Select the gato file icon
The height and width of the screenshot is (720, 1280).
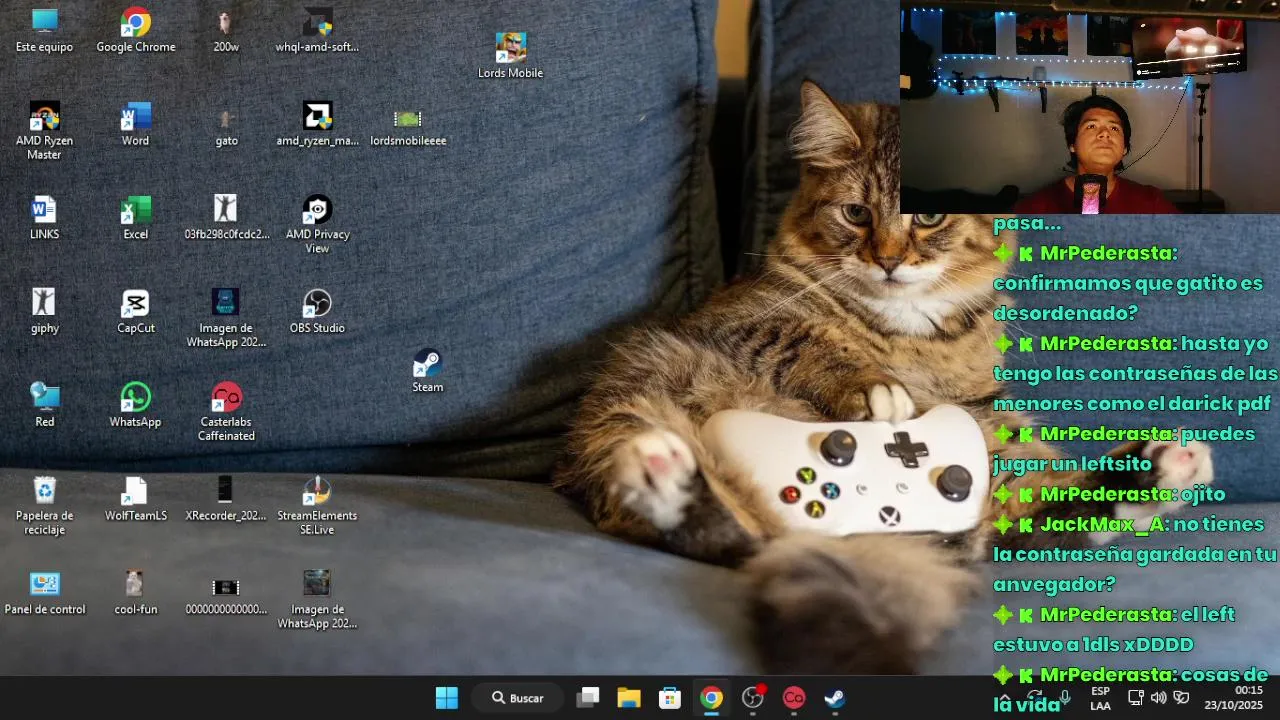226,124
